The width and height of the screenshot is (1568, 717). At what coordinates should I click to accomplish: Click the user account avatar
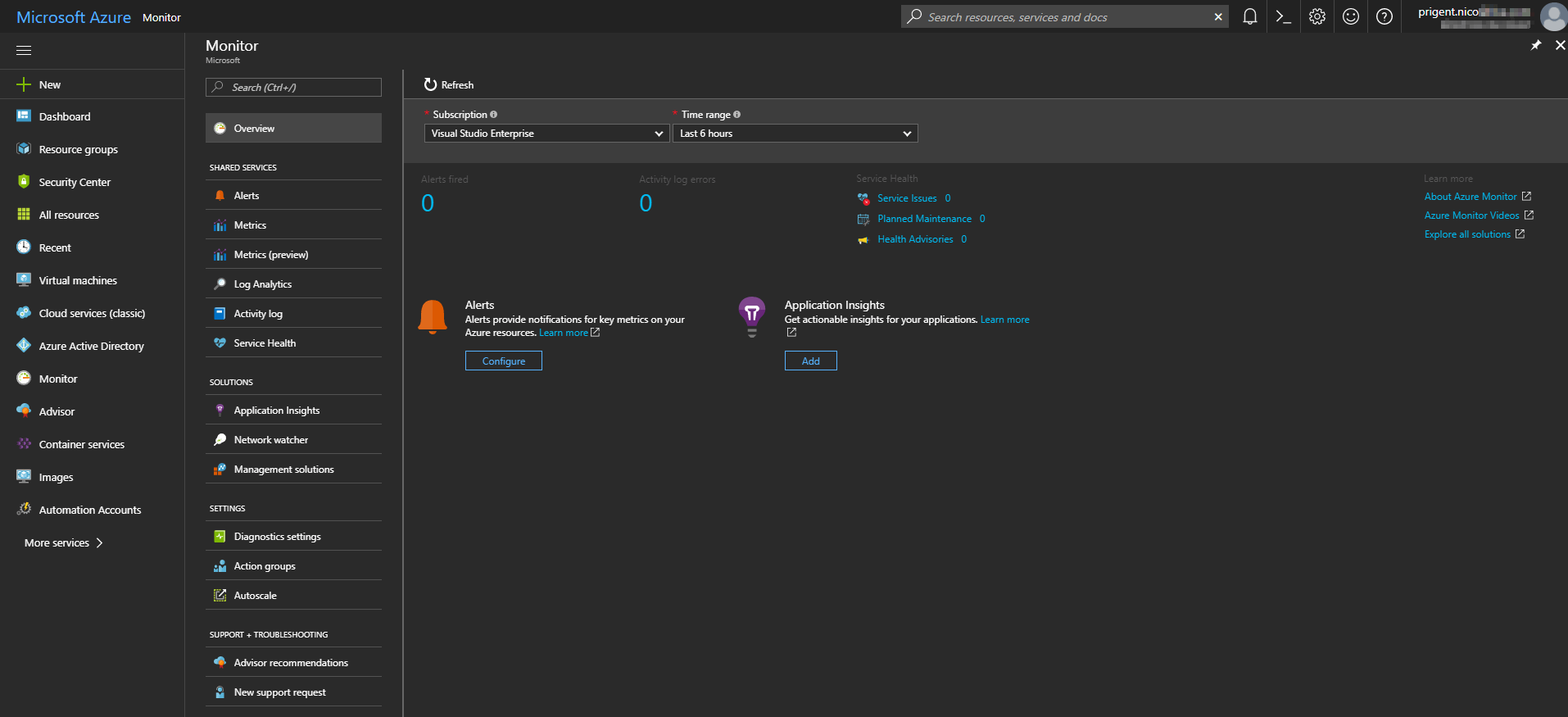pyautogui.click(x=1553, y=16)
